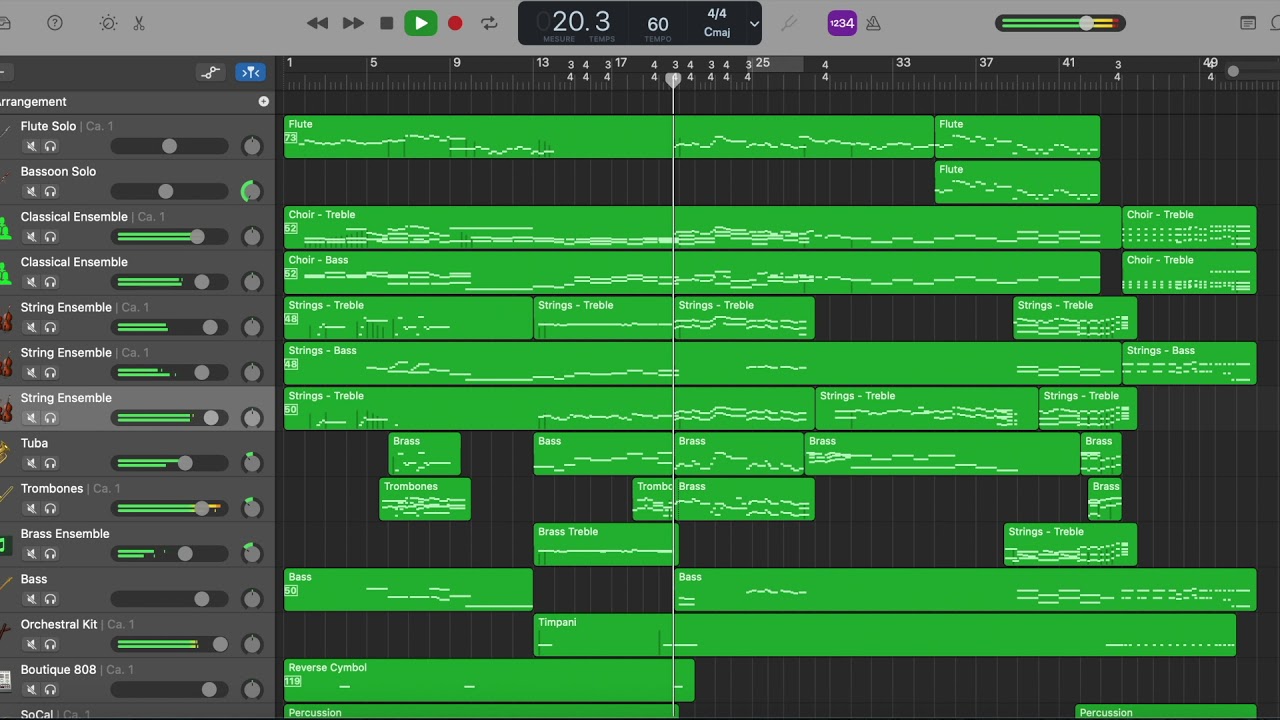This screenshot has width=1280, height=720.
Task: Mute the Bass track
Action: (31, 599)
